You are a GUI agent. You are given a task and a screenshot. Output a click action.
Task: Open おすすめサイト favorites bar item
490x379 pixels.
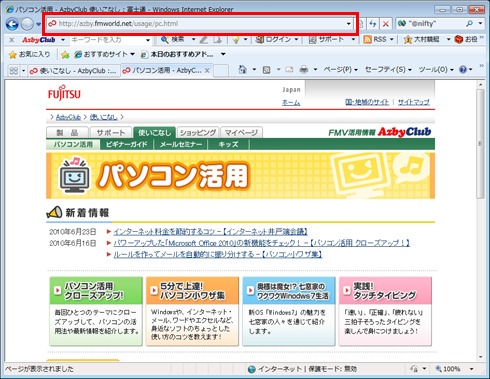(104, 54)
